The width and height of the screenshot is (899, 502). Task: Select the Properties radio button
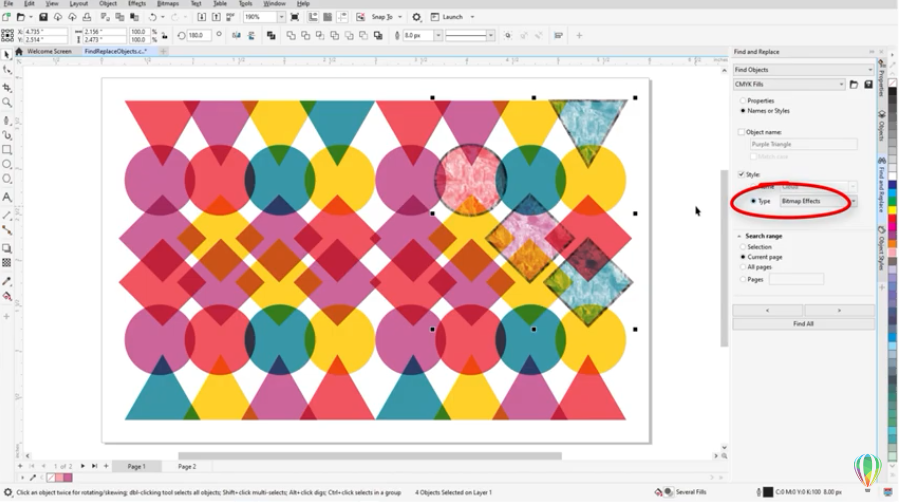741,101
